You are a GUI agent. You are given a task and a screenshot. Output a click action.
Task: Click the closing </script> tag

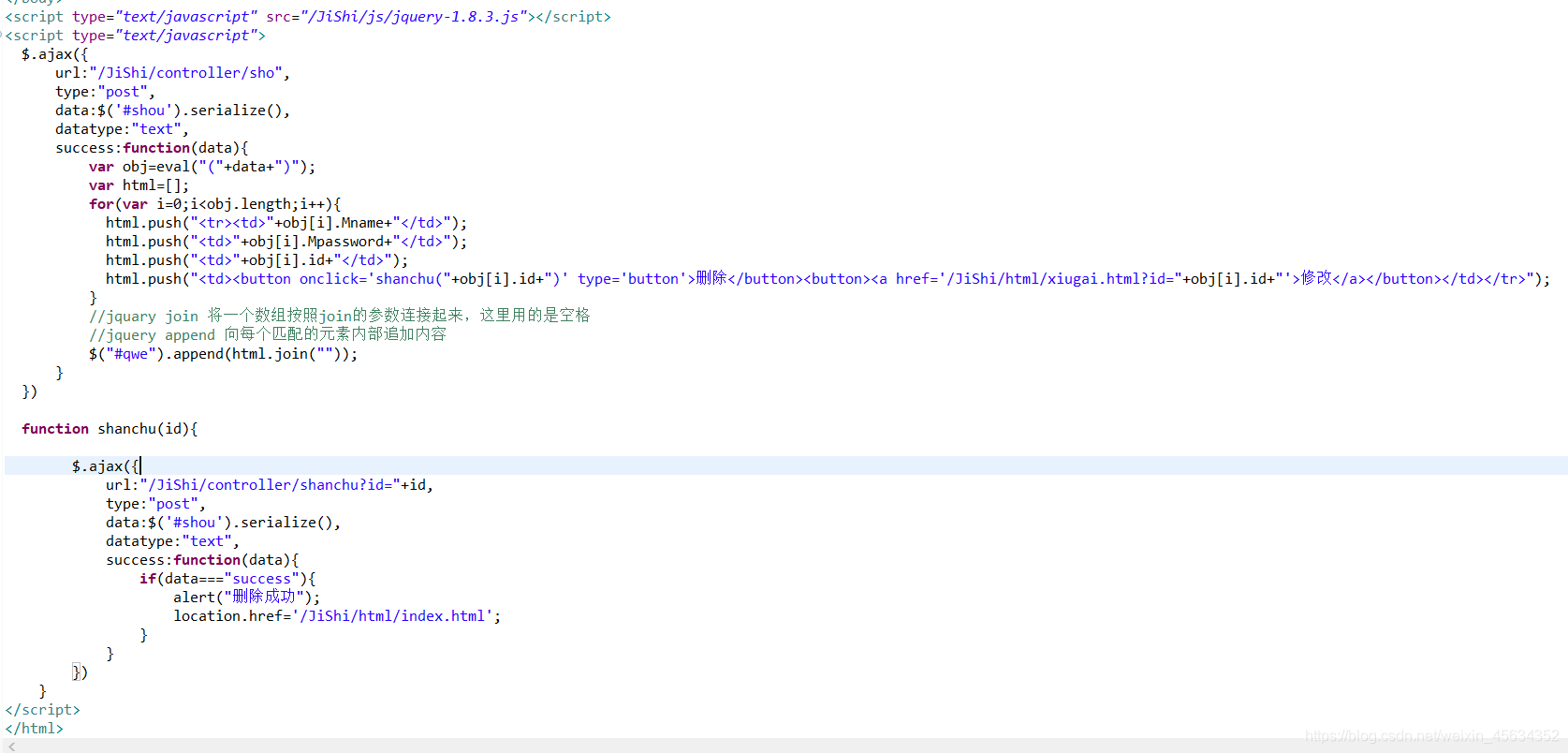tap(43, 710)
